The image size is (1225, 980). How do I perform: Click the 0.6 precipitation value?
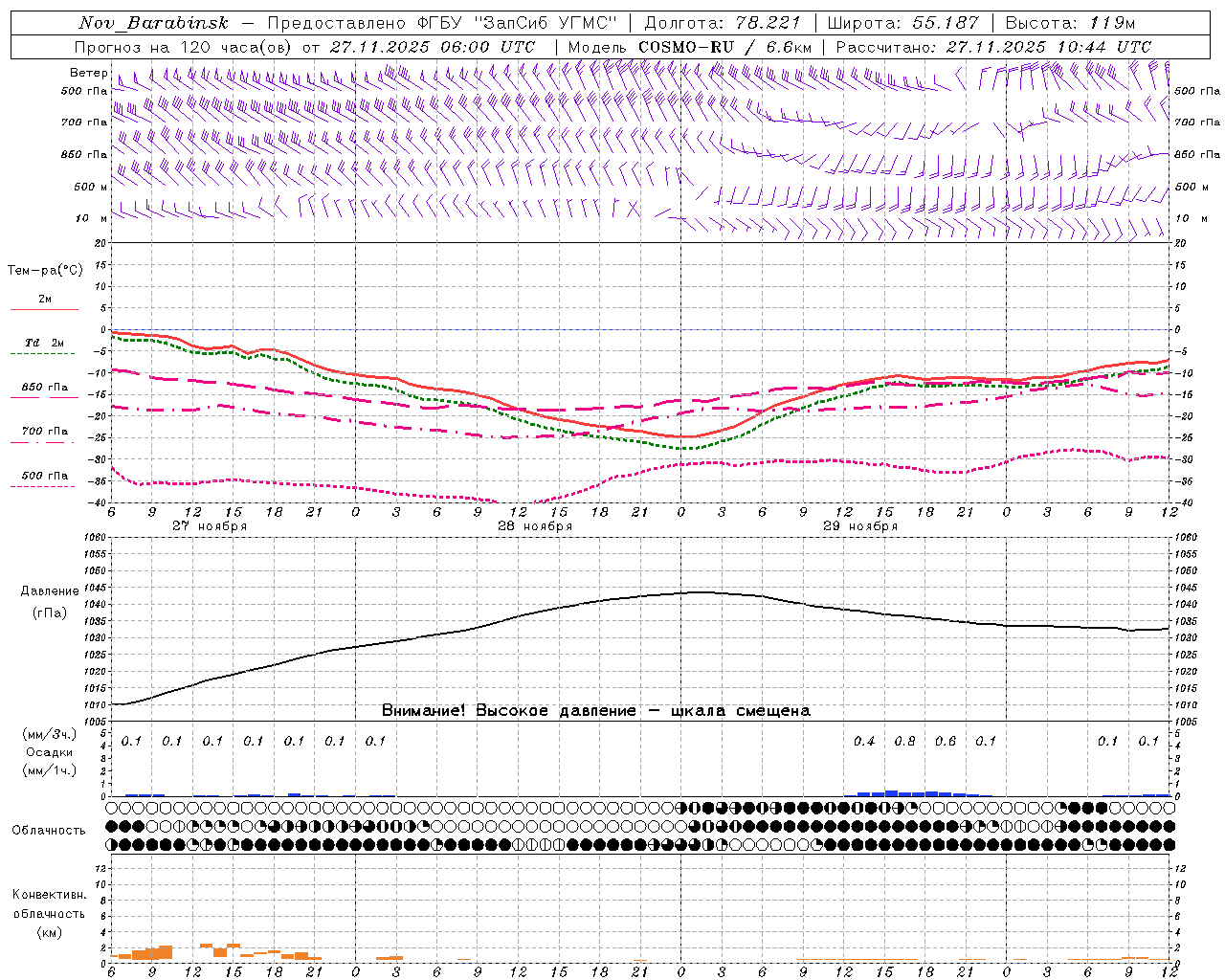point(946,741)
